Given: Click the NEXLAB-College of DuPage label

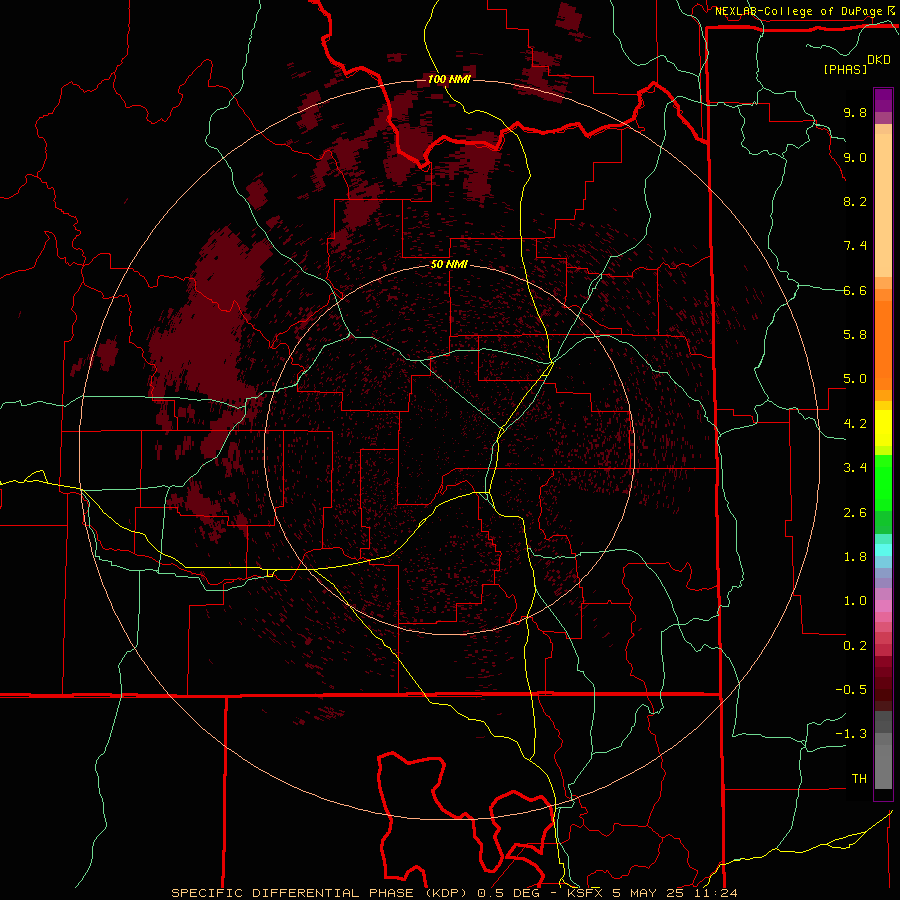Looking at the screenshot, I should pos(800,11).
